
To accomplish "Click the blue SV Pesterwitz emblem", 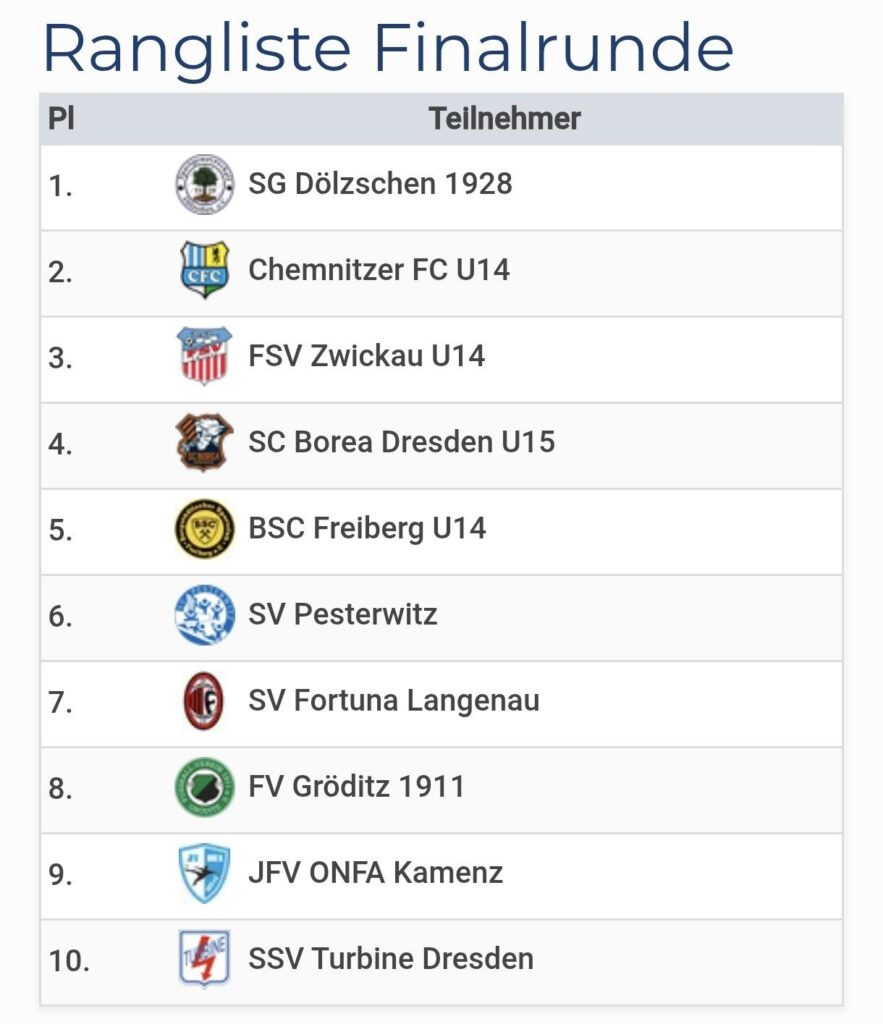I will pos(205,614).
